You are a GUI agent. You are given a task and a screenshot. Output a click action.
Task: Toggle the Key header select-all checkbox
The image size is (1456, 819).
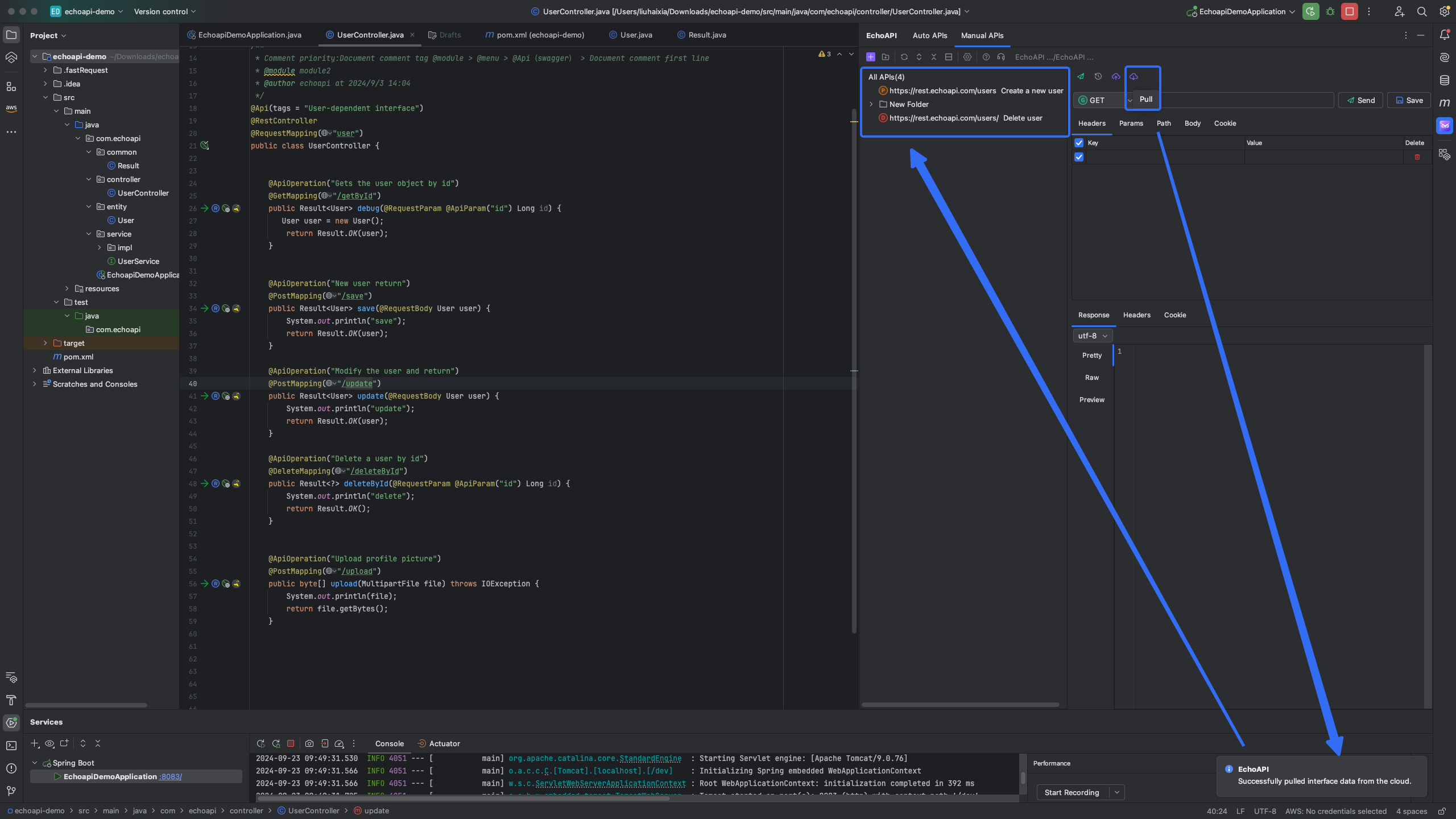[1079, 143]
